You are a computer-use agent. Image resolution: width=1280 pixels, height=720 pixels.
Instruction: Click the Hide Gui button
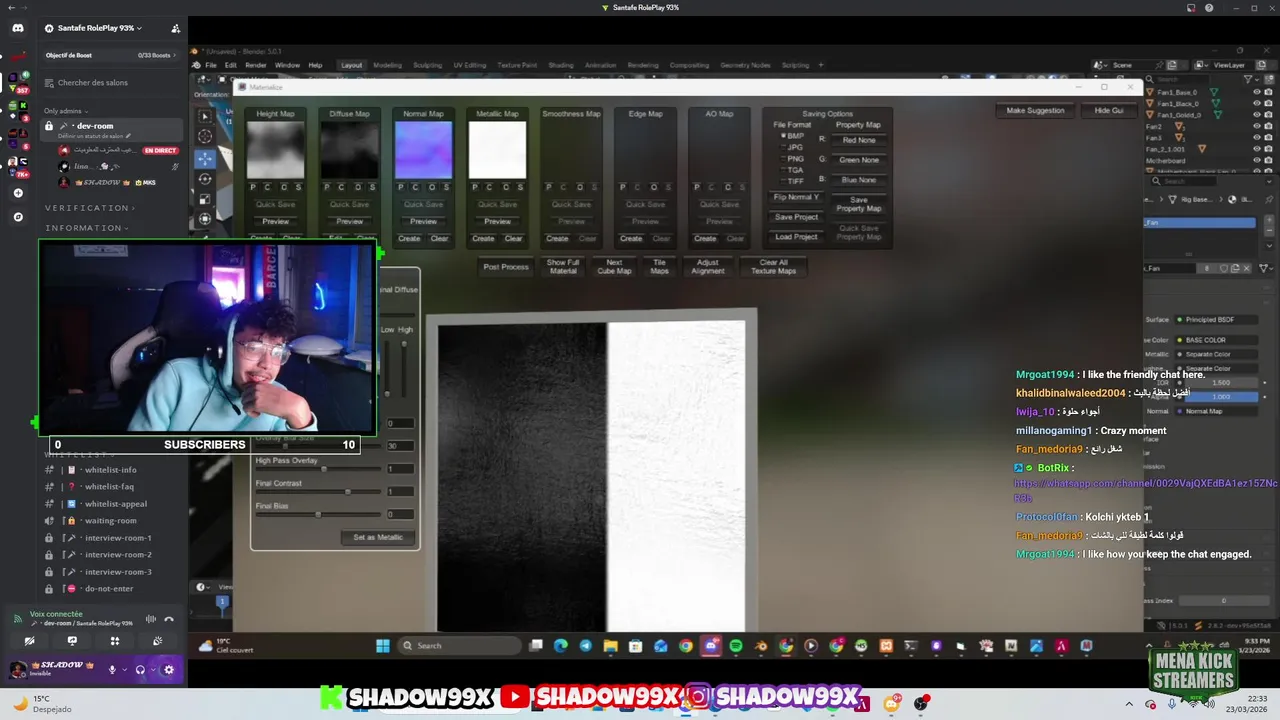(1109, 110)
